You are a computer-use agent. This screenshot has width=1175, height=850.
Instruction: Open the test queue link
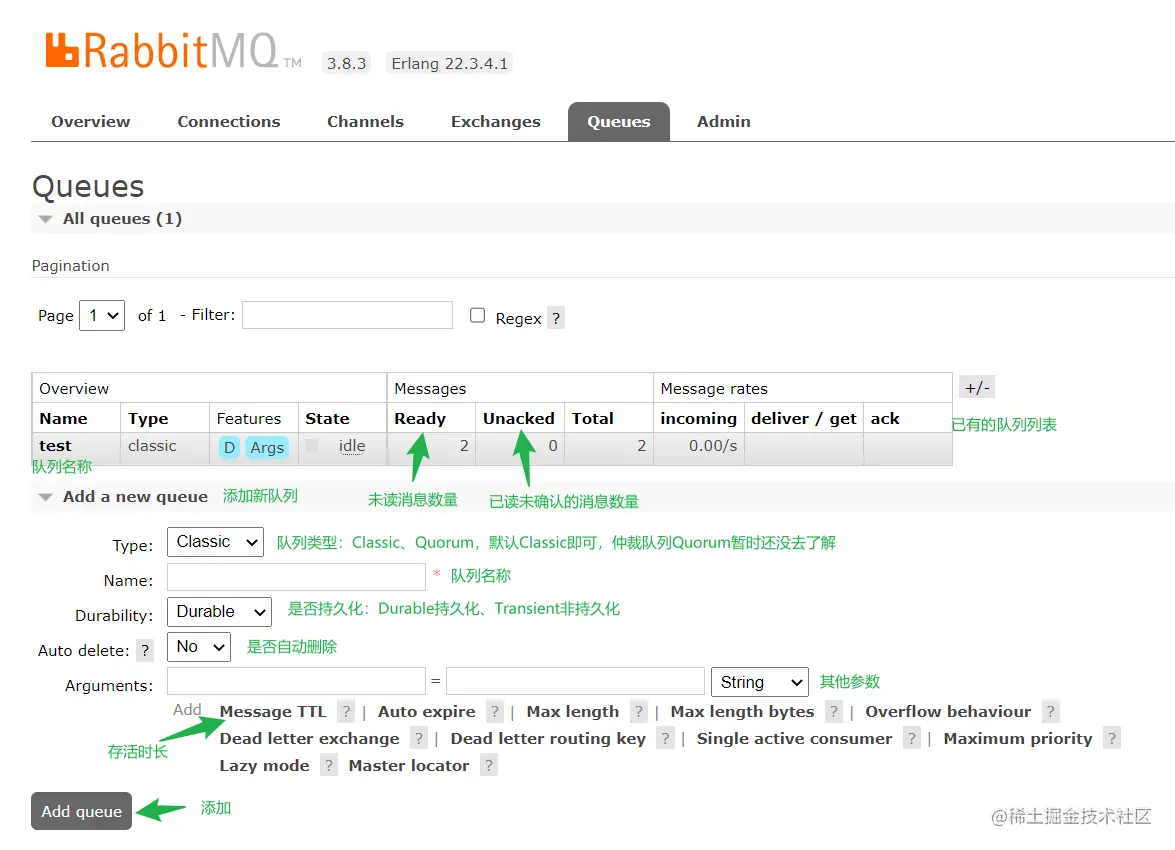tap(55, 446)
